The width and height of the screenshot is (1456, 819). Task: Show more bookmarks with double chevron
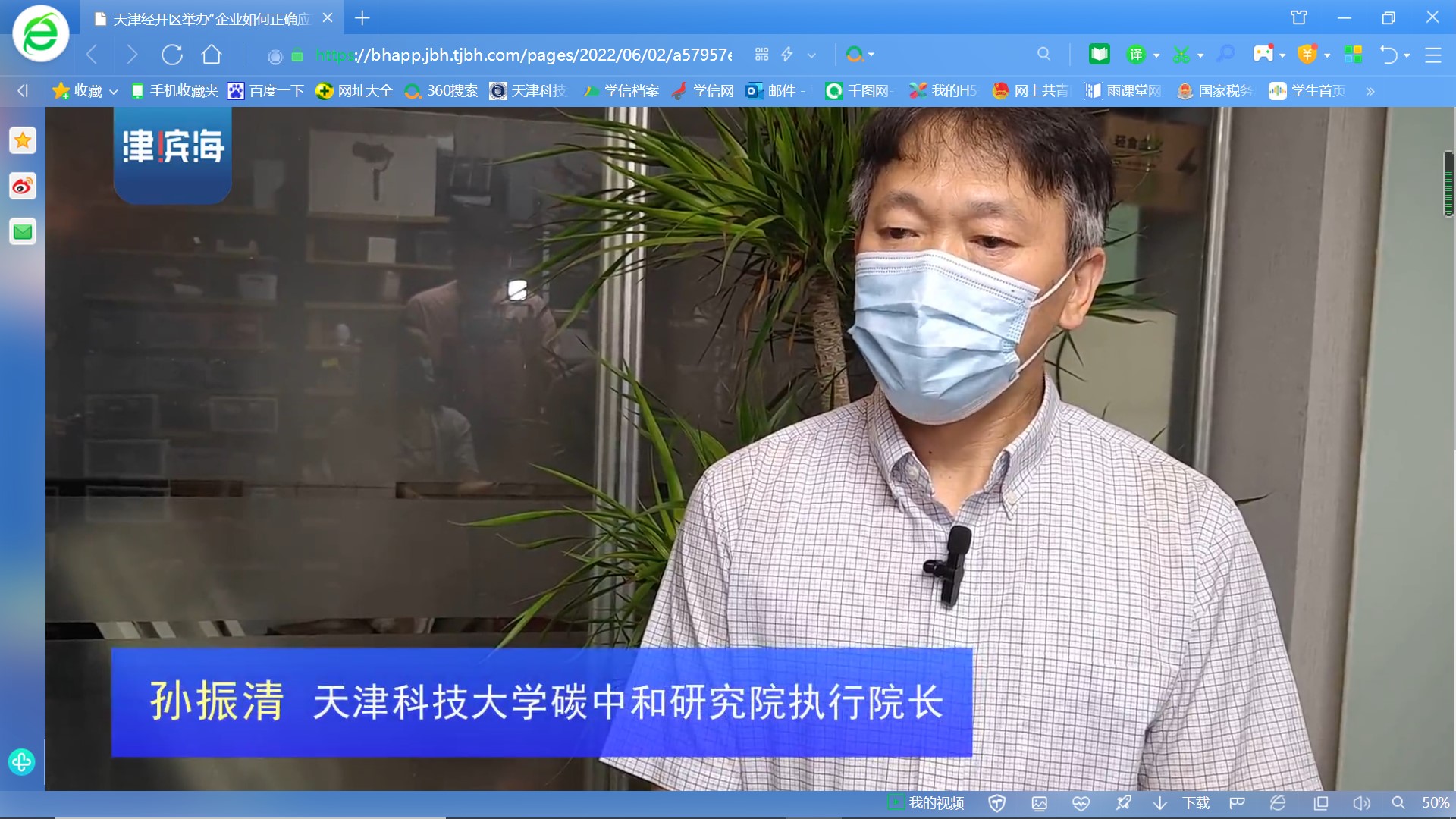click(x=1370, y=92)
